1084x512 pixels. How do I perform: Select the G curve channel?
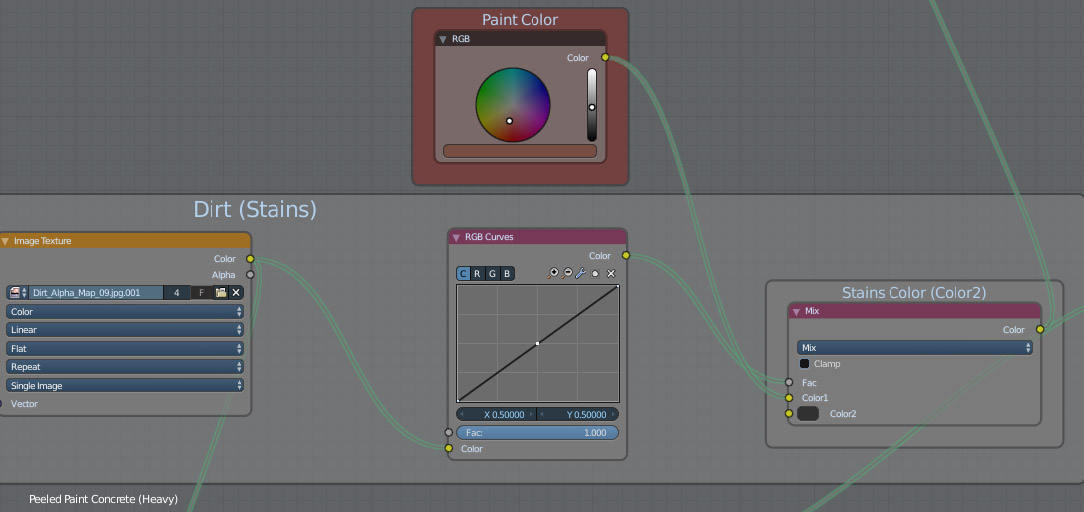point(492,274)
